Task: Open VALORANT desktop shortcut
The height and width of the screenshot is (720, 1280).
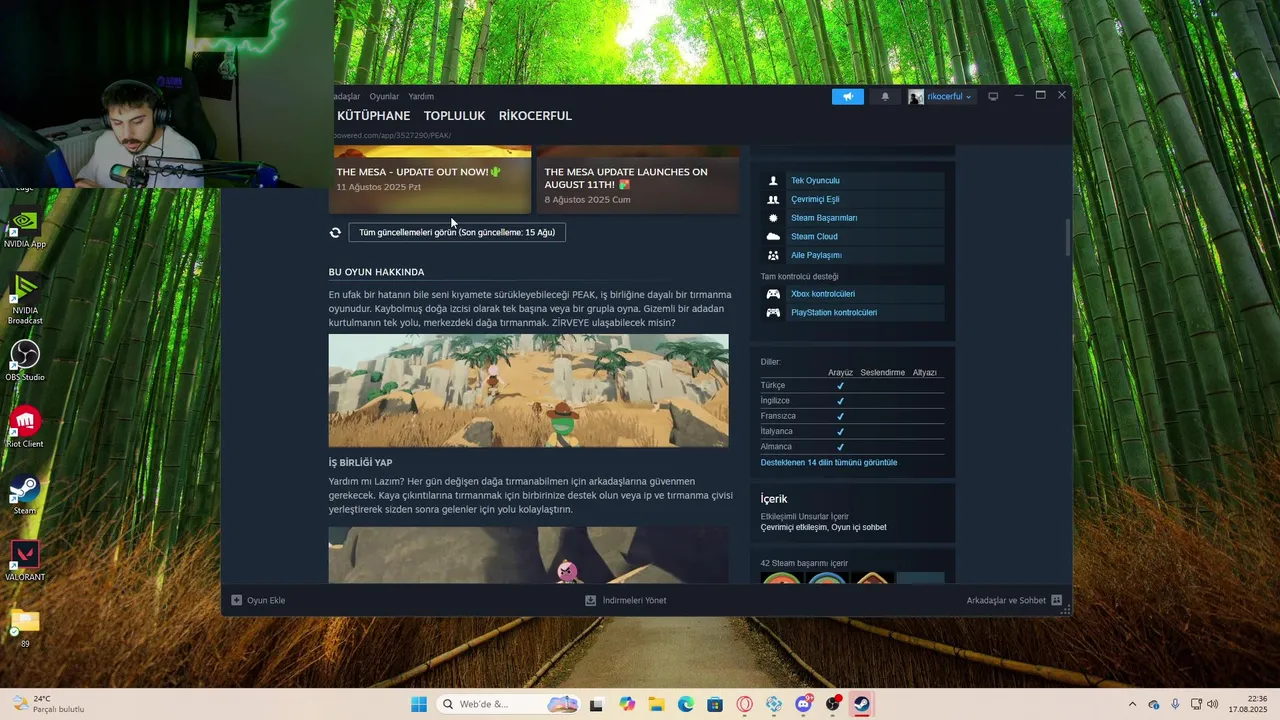Action: pyautogui.click(x=25, y=561)
